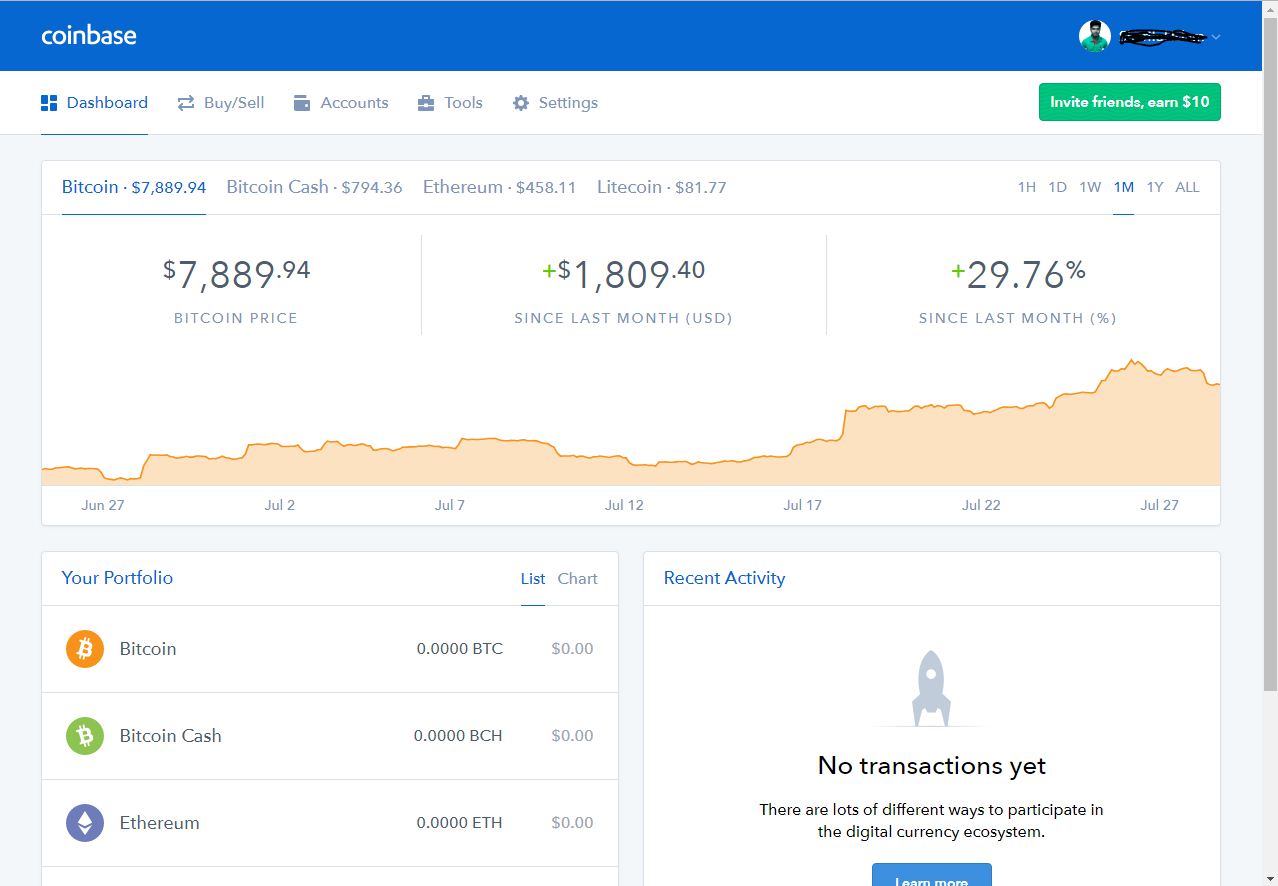The image size is (1278, 886).
Task: Click the Tools briefcase icon
Action: [426, 103]
